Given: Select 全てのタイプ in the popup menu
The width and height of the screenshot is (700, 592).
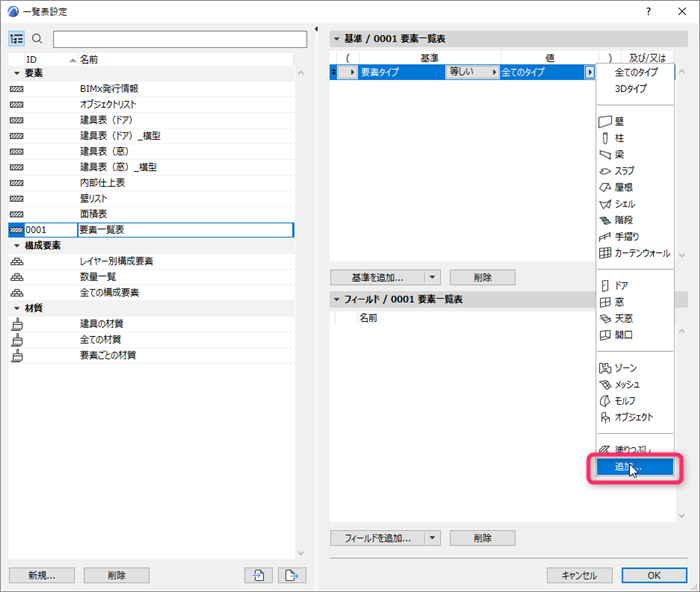Looking at the screenshot, I should (636, 72).
